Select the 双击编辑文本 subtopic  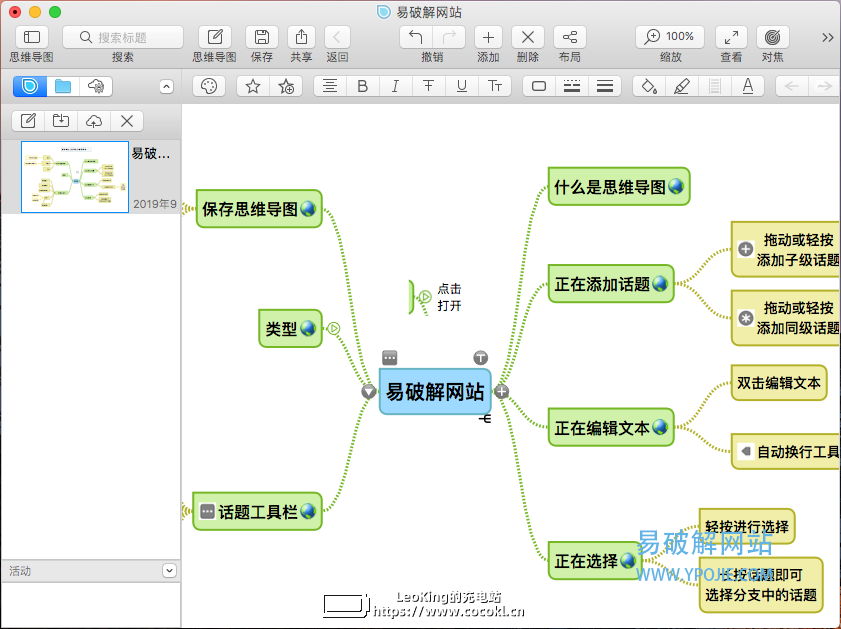coord(779,383)
